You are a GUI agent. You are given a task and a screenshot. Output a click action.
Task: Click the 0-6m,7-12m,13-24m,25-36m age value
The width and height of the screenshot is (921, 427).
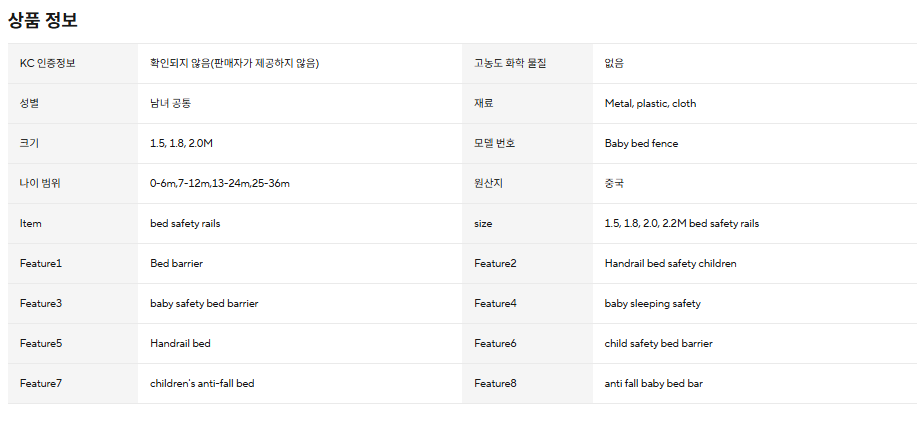click(220, 184)
